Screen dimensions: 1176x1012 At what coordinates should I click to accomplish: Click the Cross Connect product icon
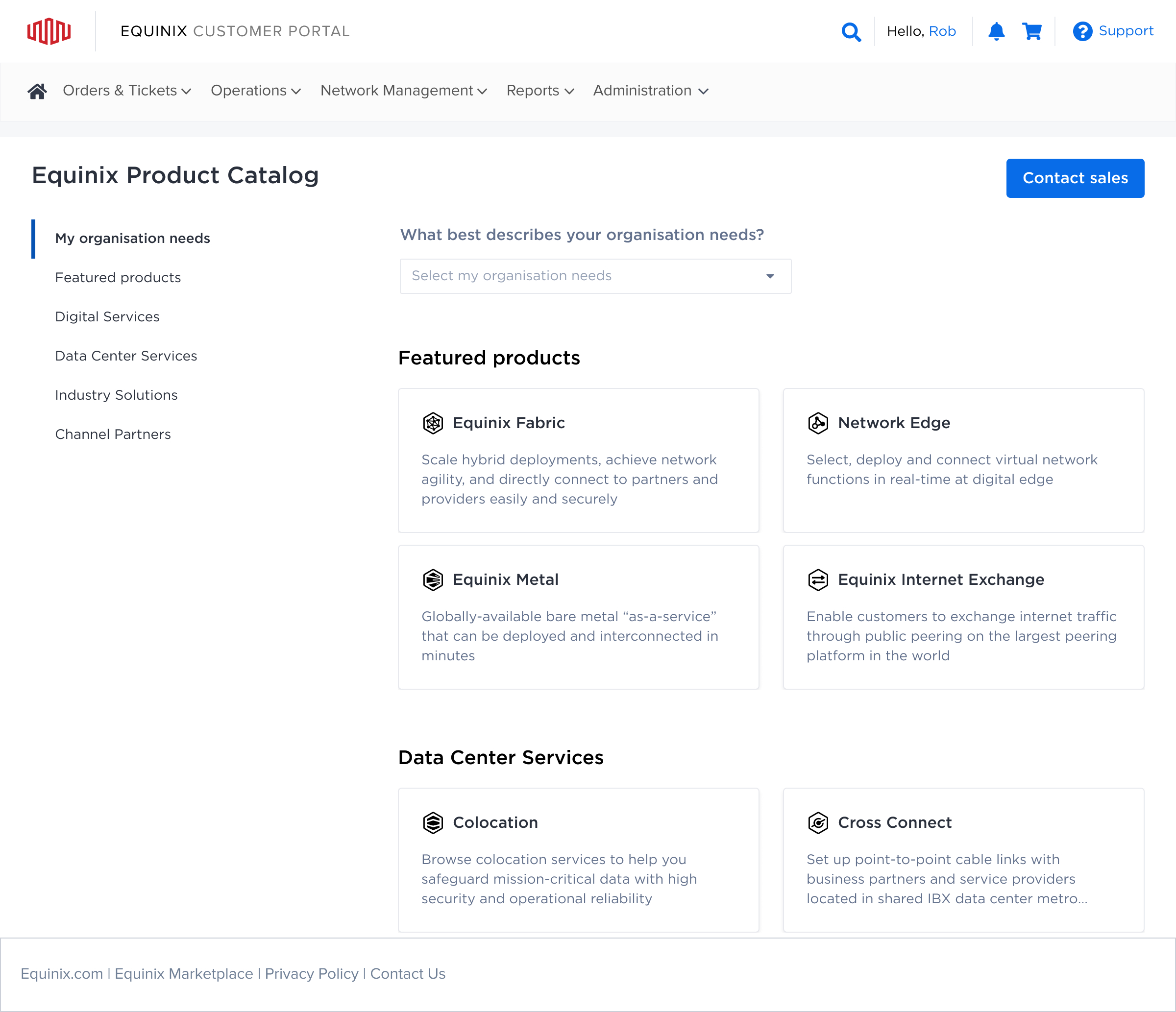tap(818, 822)
